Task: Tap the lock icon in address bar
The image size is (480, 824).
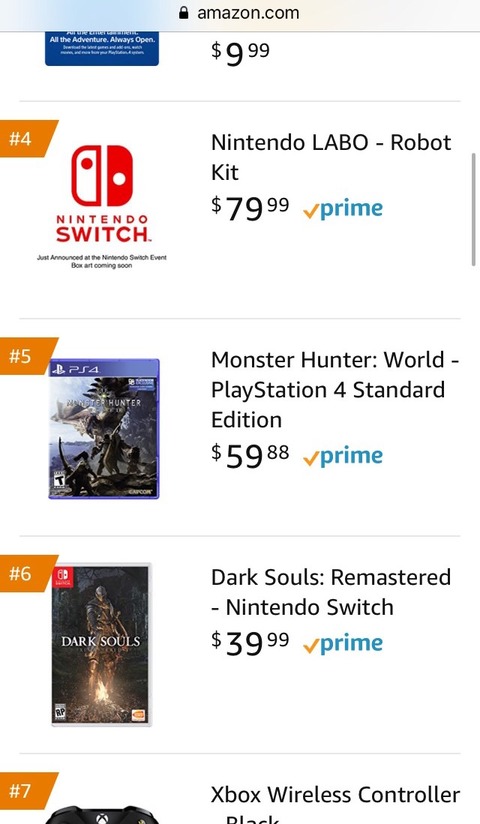Action: pos(183,13)
